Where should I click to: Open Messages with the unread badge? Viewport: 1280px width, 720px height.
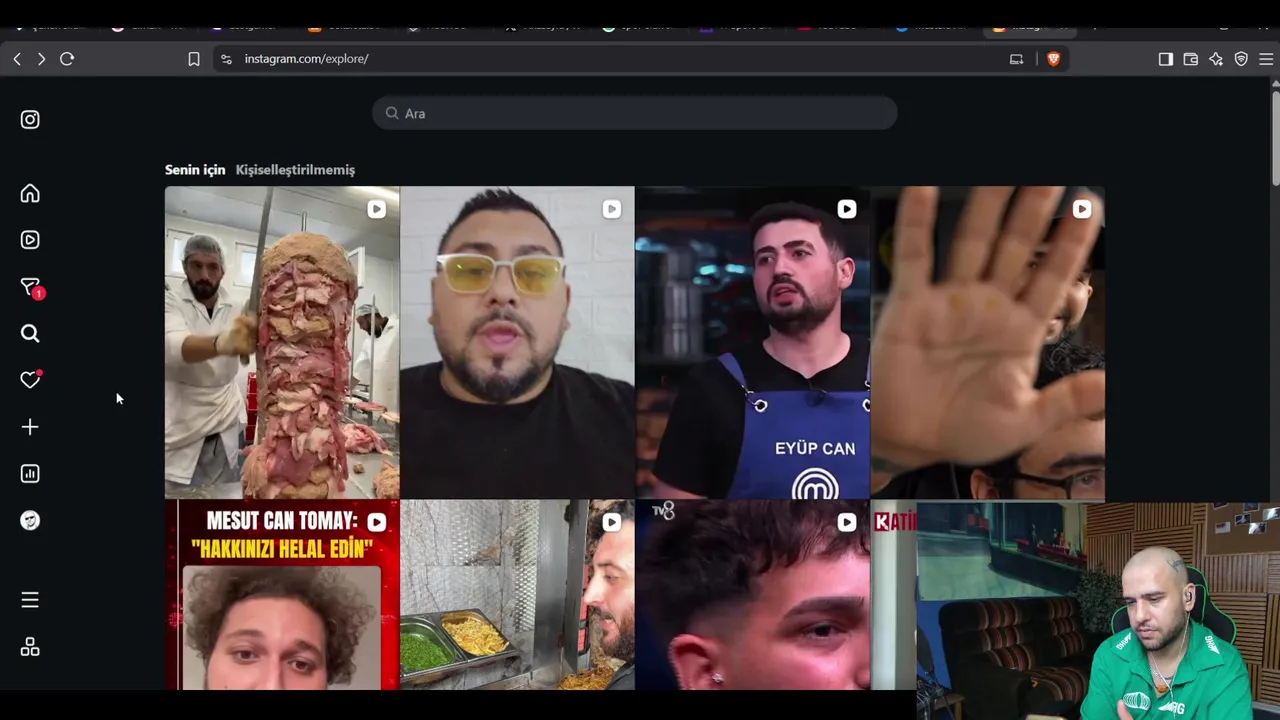coord(31,288)
